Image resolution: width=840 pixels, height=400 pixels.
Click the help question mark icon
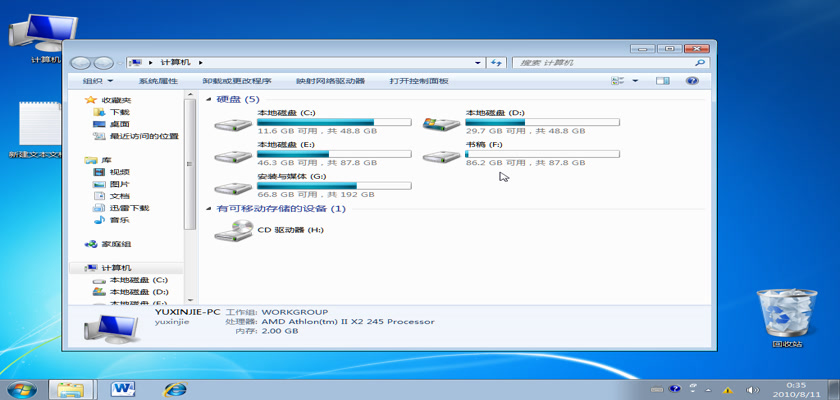point(691,81)
